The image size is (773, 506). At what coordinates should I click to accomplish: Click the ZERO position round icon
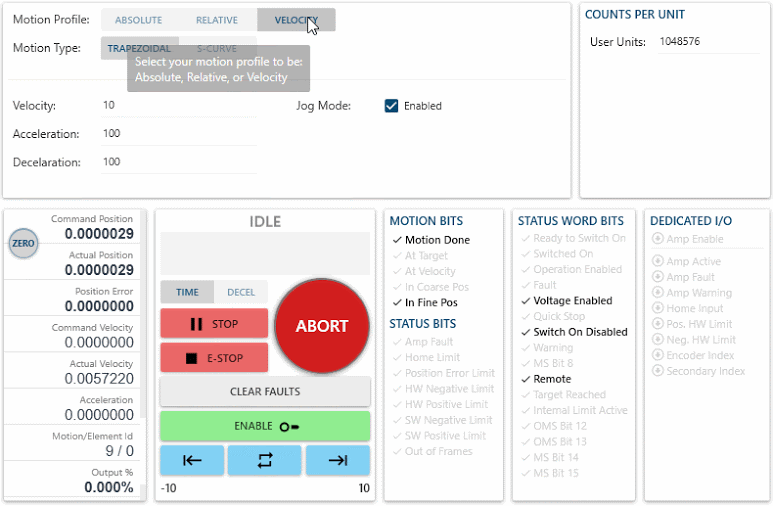22,243
